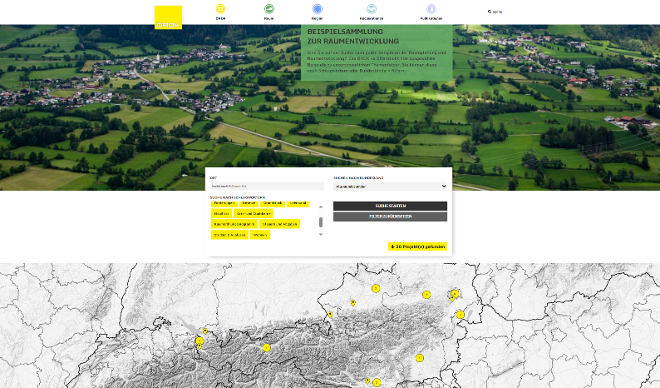
Task: Click the keyword list scroll-up arrow
Action: [321, 207]
